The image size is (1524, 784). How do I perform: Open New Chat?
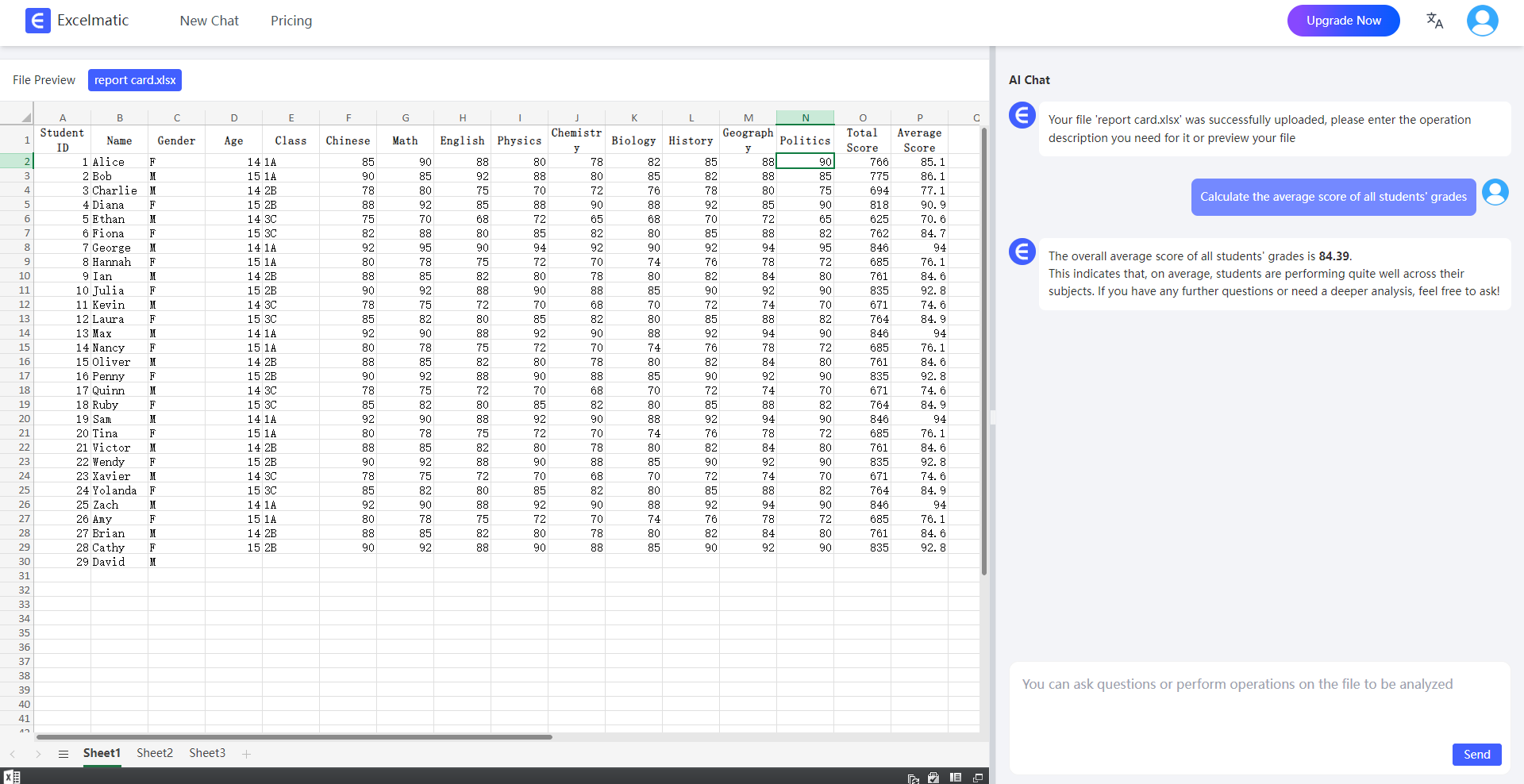click(209, 21)
